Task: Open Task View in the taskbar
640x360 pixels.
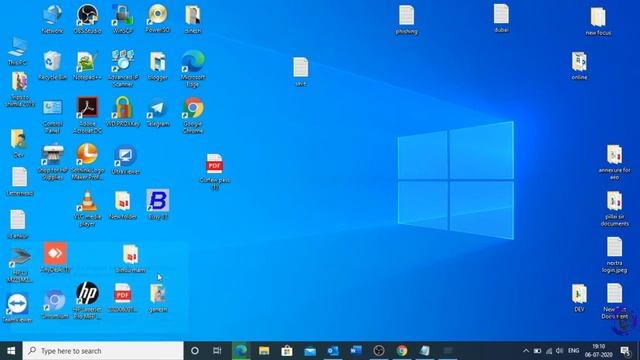Action: point(217,351)
